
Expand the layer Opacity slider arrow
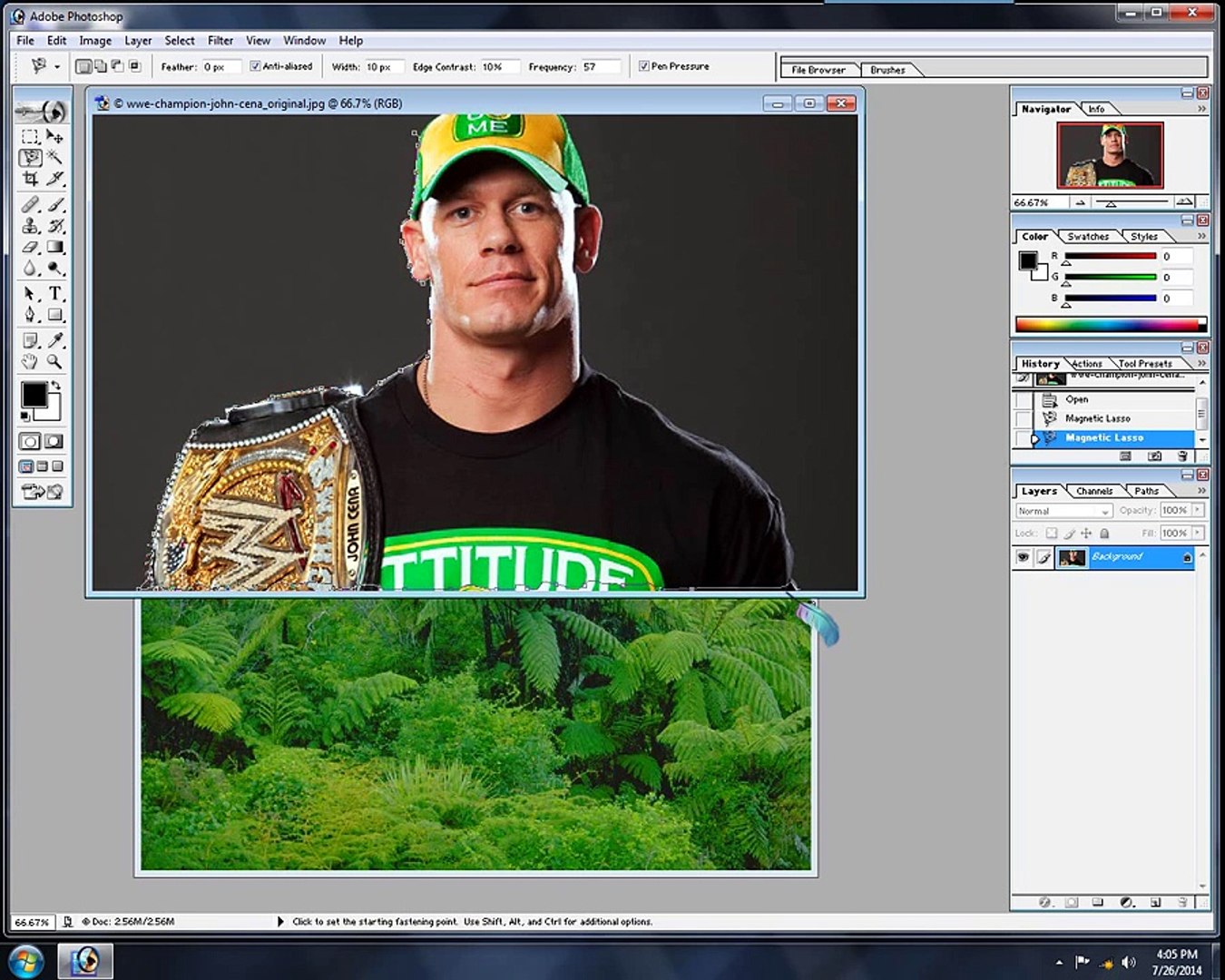click(1199, 510)
